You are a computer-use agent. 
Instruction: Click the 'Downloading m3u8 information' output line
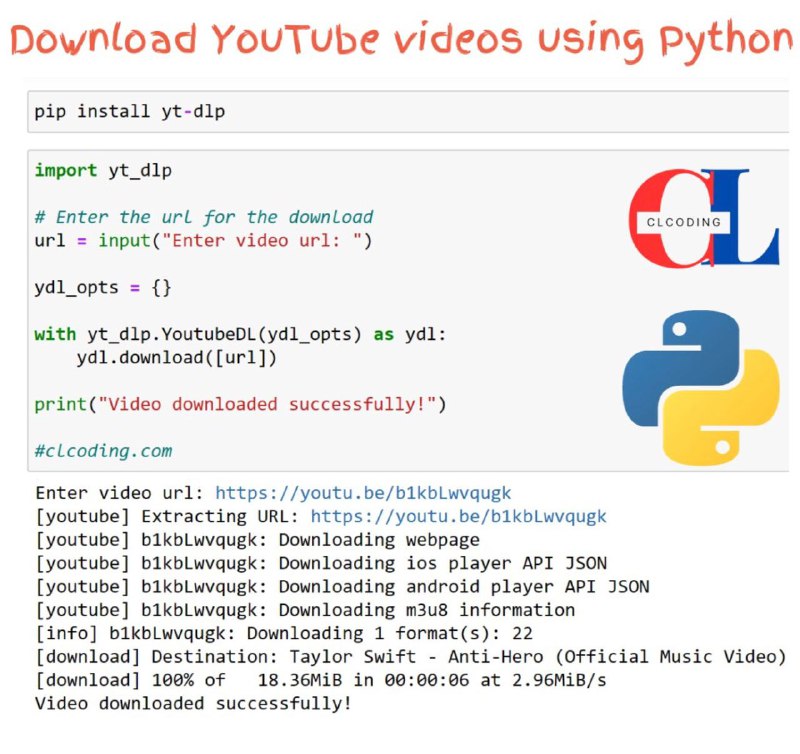pyautogui.click(x=305, y=611)
